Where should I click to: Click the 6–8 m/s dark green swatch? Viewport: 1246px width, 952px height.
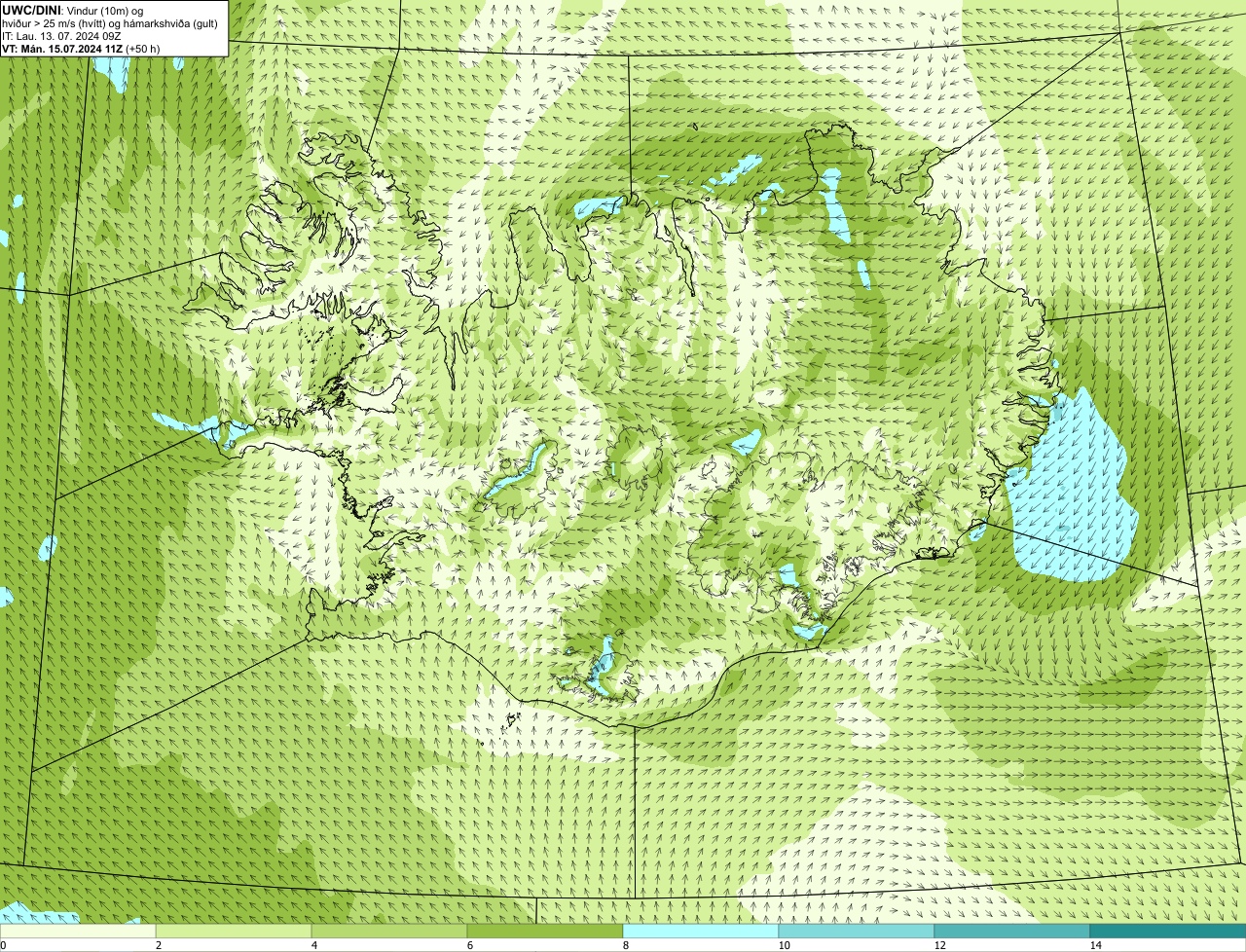point(545,931)
